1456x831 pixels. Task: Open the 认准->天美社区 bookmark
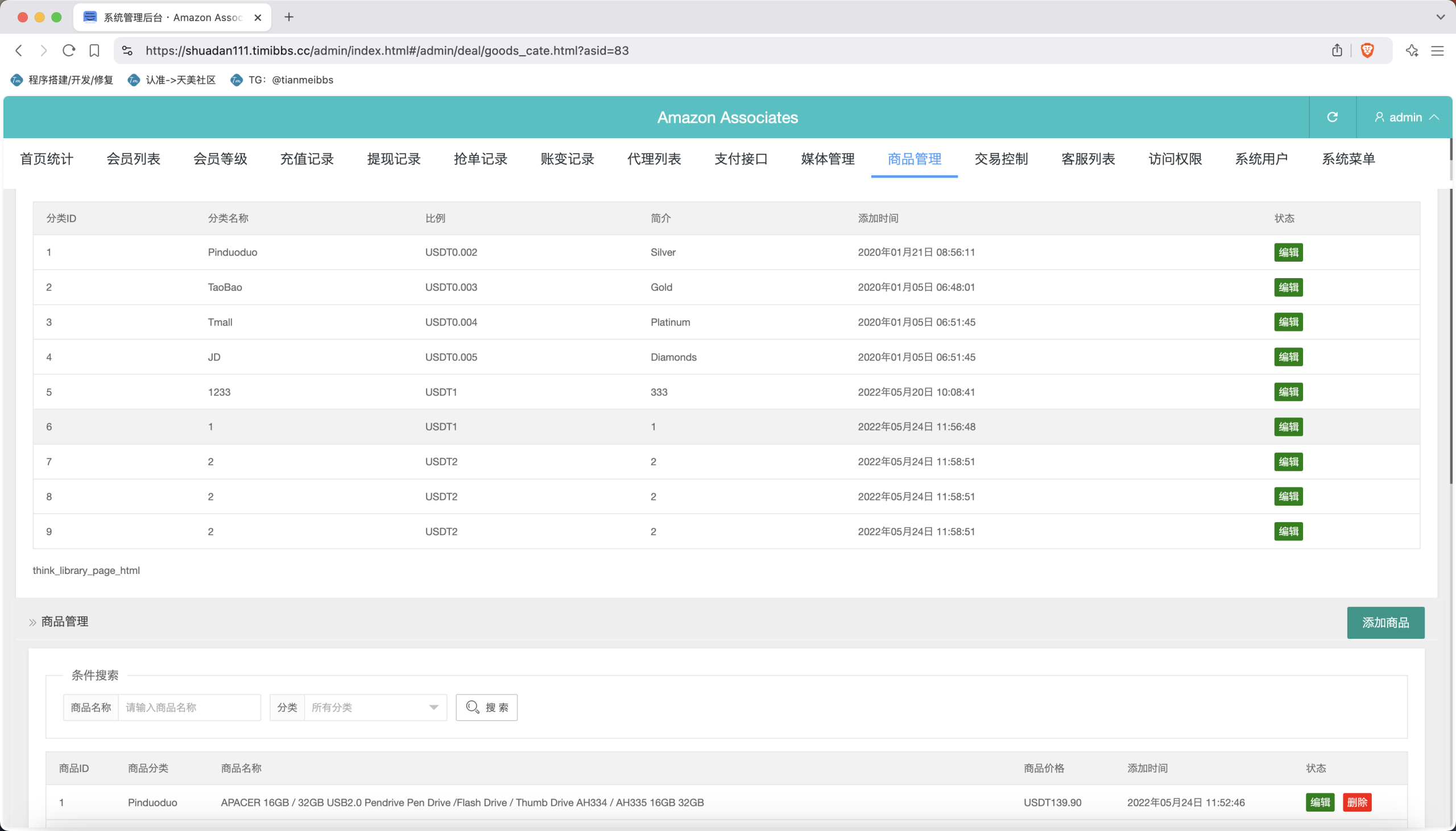pyautogui.click(x=172, y=80)
